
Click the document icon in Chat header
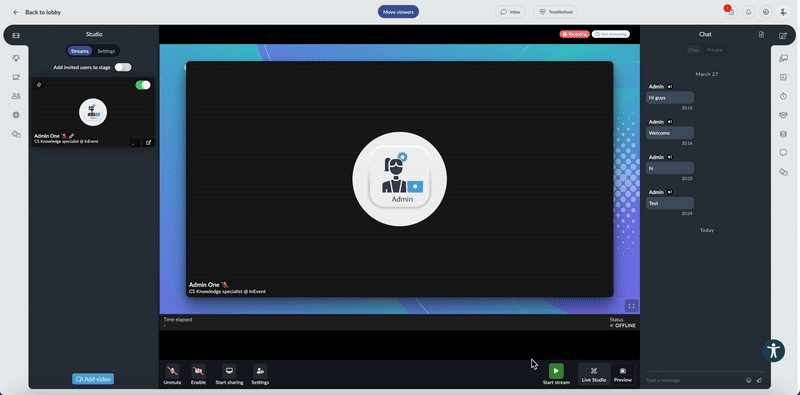[x=761, y=34]
